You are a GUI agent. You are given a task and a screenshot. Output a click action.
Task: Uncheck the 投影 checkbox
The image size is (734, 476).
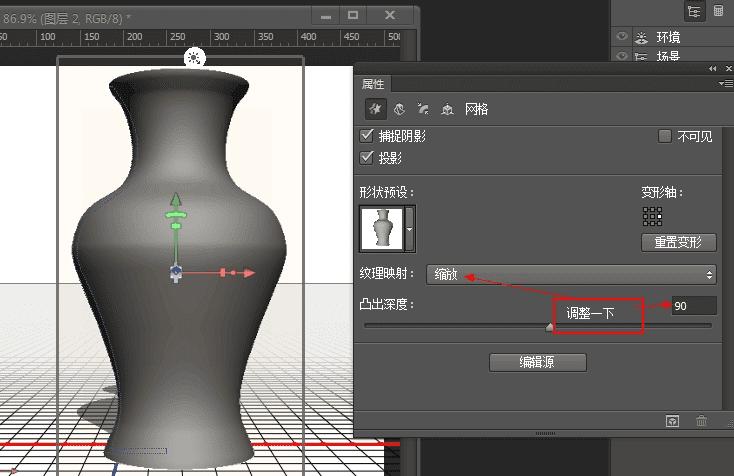366,158
